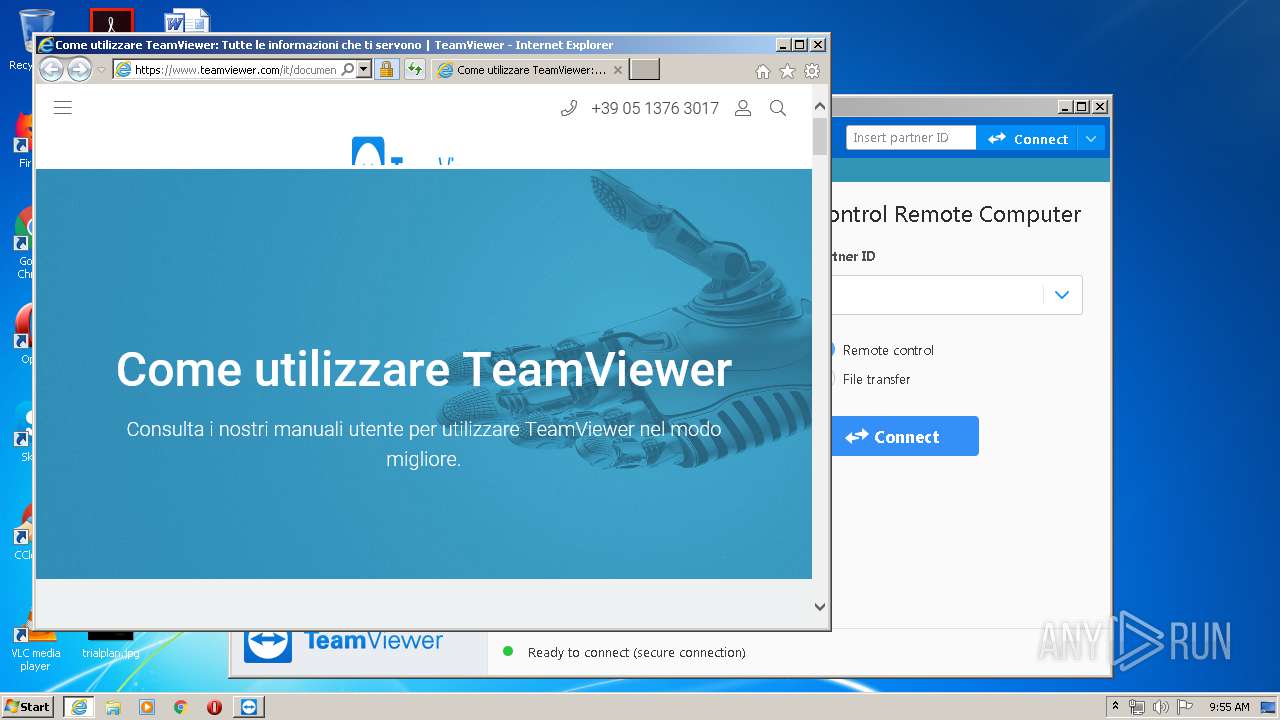Screen dimensions: 1280x720
Task: Open the VLC media player desktop shortcut
Action: [x=36, y=643]
